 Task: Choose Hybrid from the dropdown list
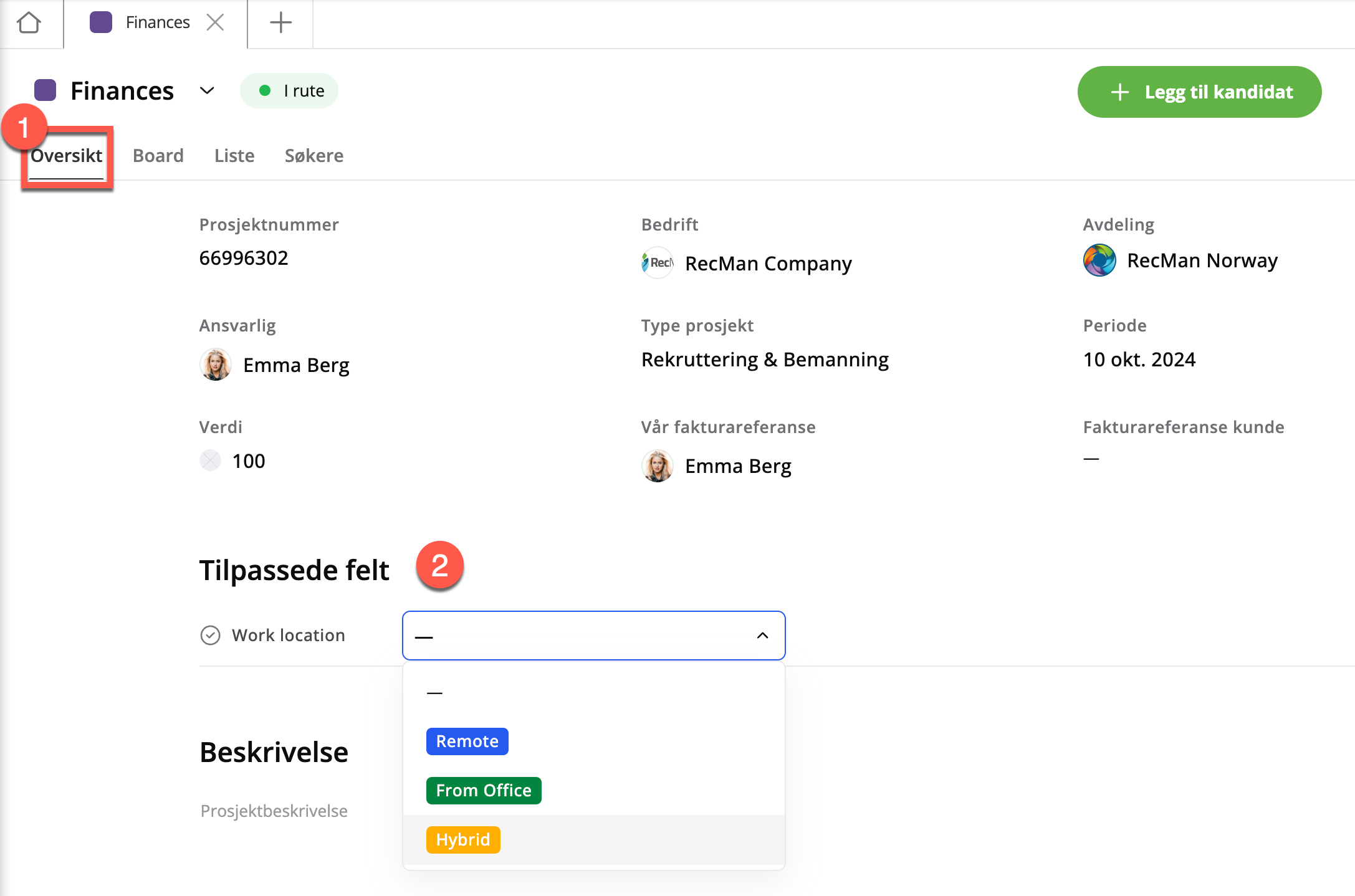pyautogui.click(x=463, y=839)
